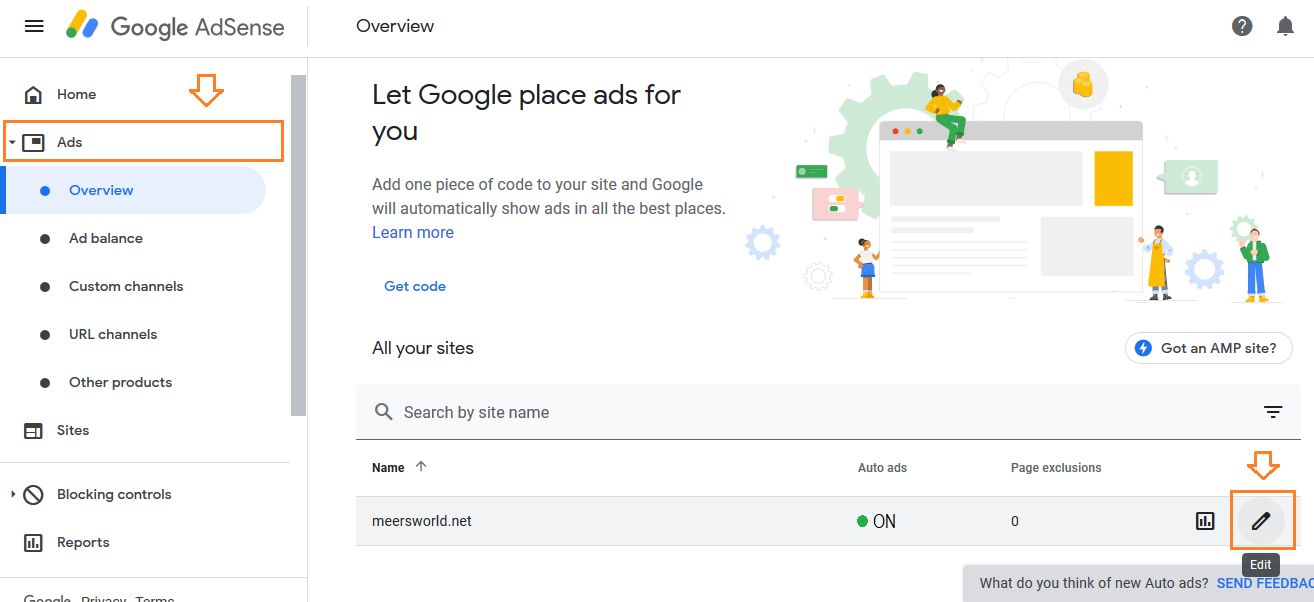Open the notifications bell
This screenshot has width=1314, height=602.
pyautogui.click(x=1285, y=26)
